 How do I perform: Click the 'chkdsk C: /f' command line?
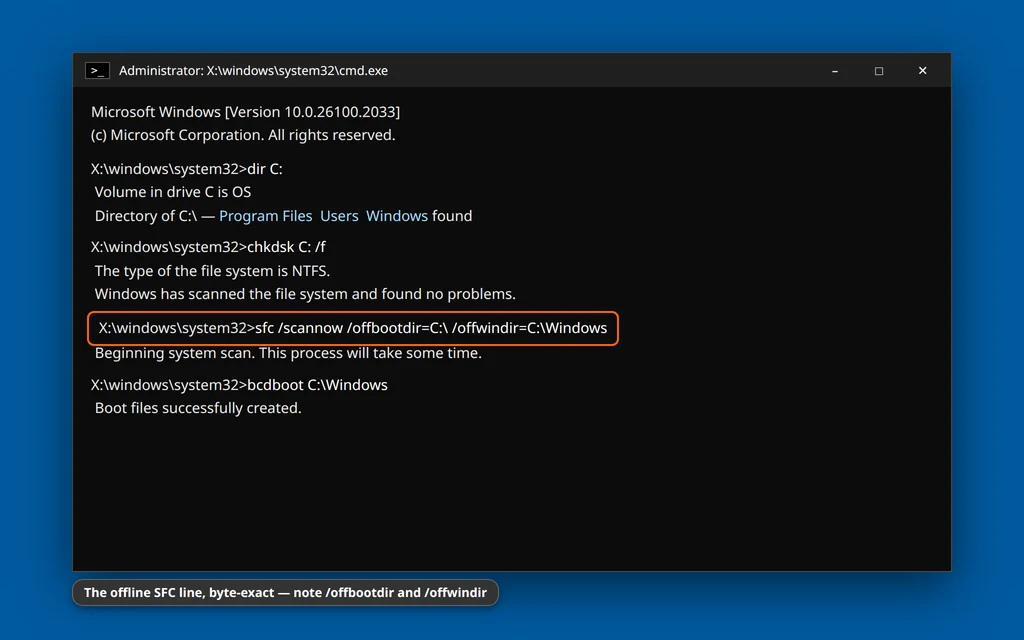(208, 247)
